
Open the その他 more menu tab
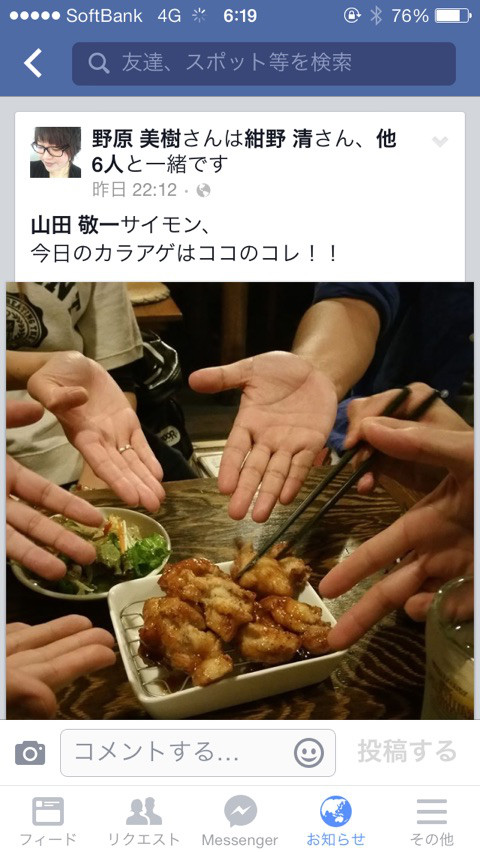point(432,821)
